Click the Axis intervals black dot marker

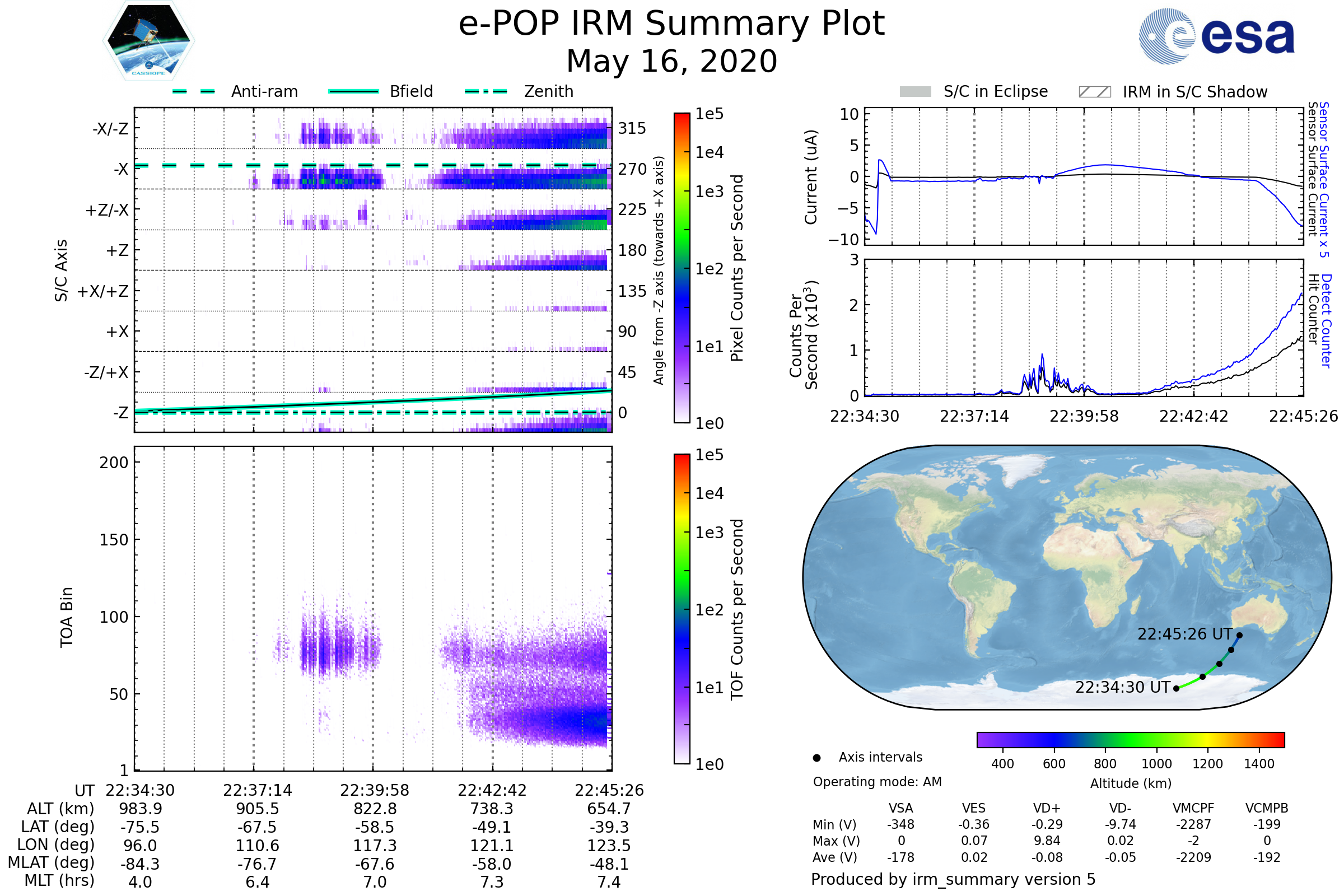point(816,758)
